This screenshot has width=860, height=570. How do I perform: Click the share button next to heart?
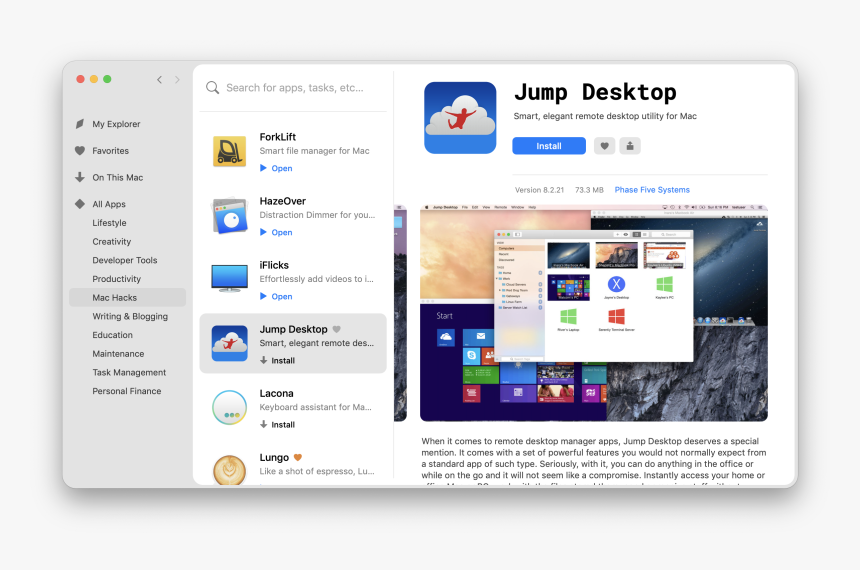click(x=630, y=146)
